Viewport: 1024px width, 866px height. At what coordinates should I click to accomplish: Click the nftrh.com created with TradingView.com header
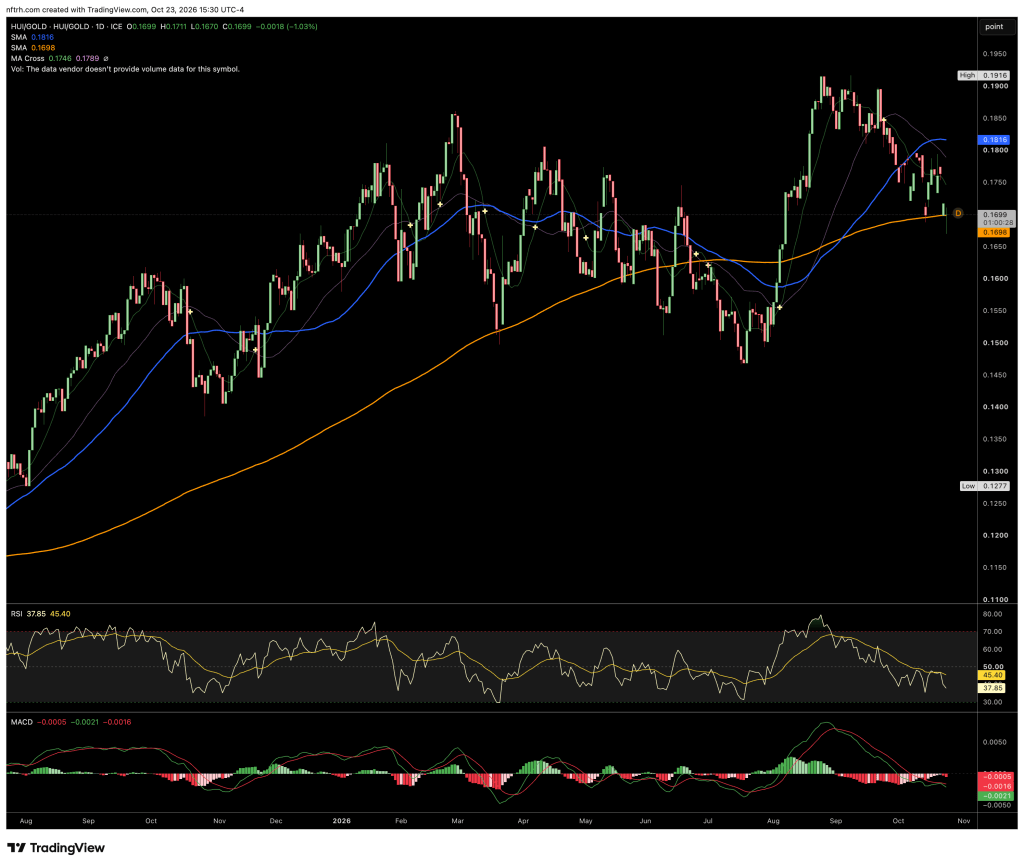[125, 10]
